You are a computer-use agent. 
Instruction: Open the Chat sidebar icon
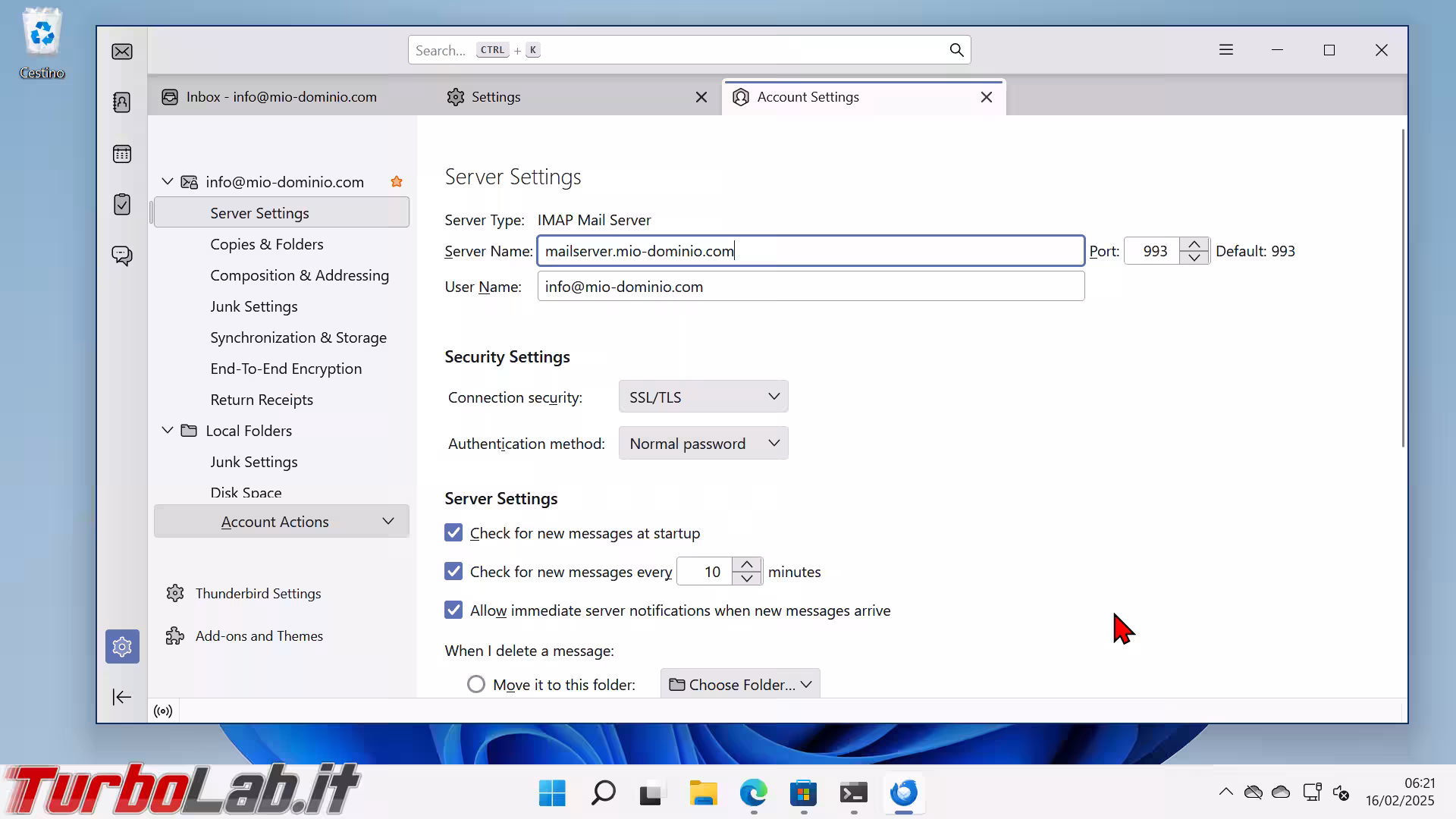pyautogui.click(x=122, y=256)
